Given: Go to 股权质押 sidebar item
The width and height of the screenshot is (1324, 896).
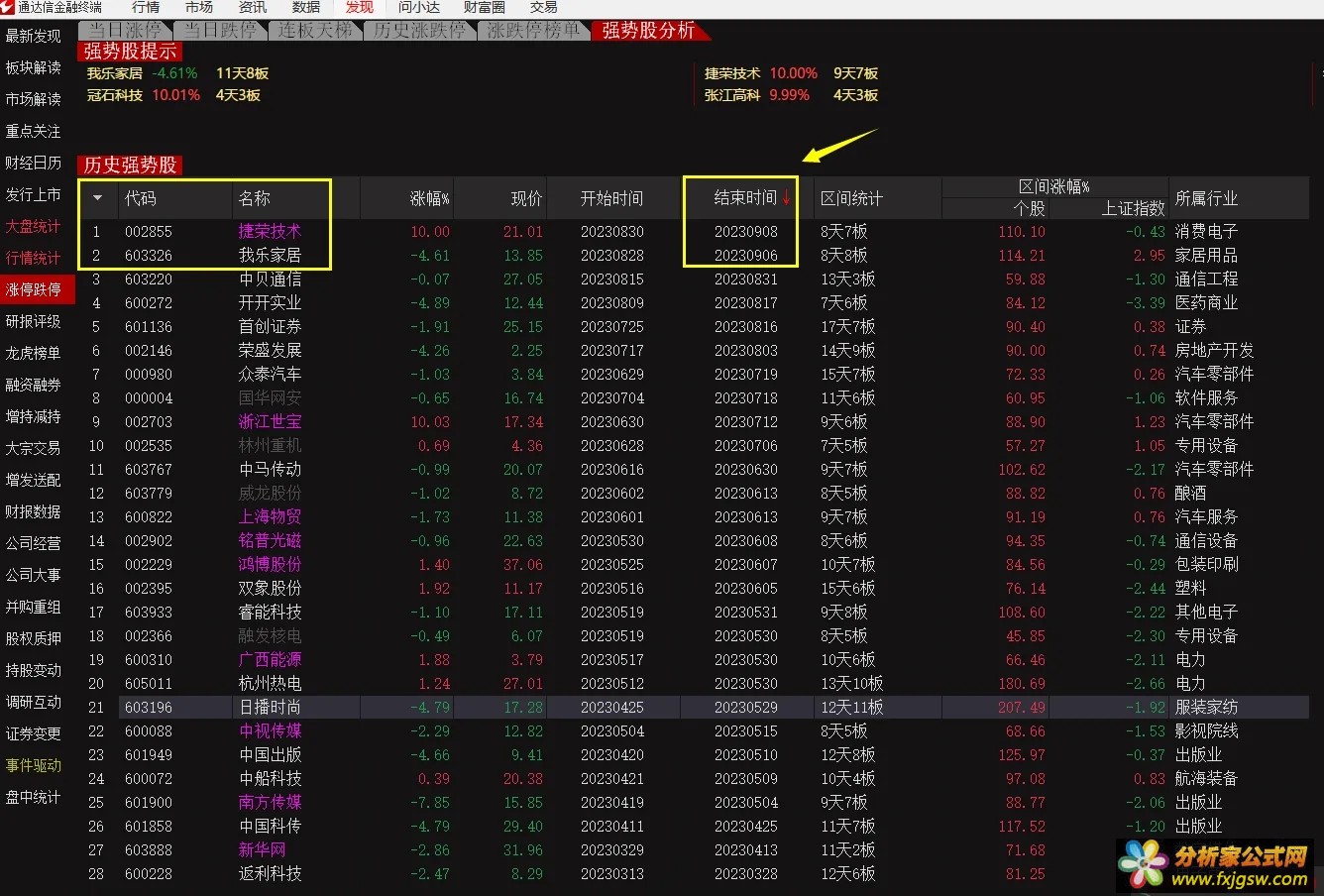Looking at the screenshot, I should (x=33, y=638).
